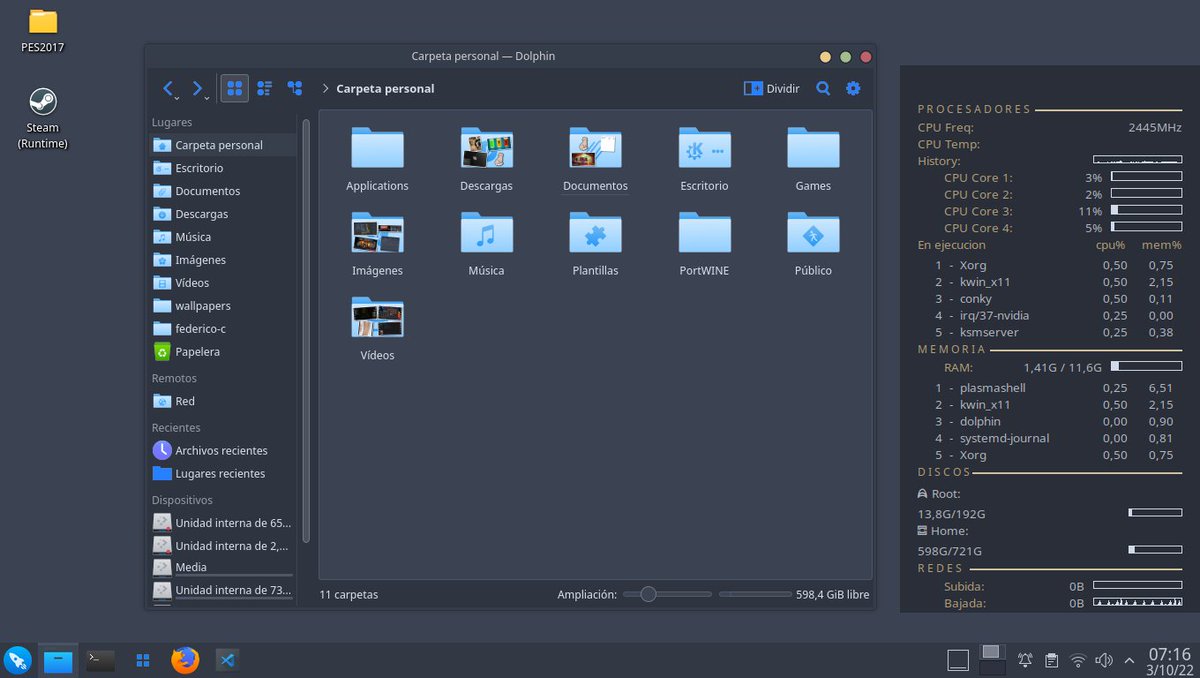This screenshot has height=678, width=1200.
Task: Select the PortWINE folder
Action: [704, 244]
